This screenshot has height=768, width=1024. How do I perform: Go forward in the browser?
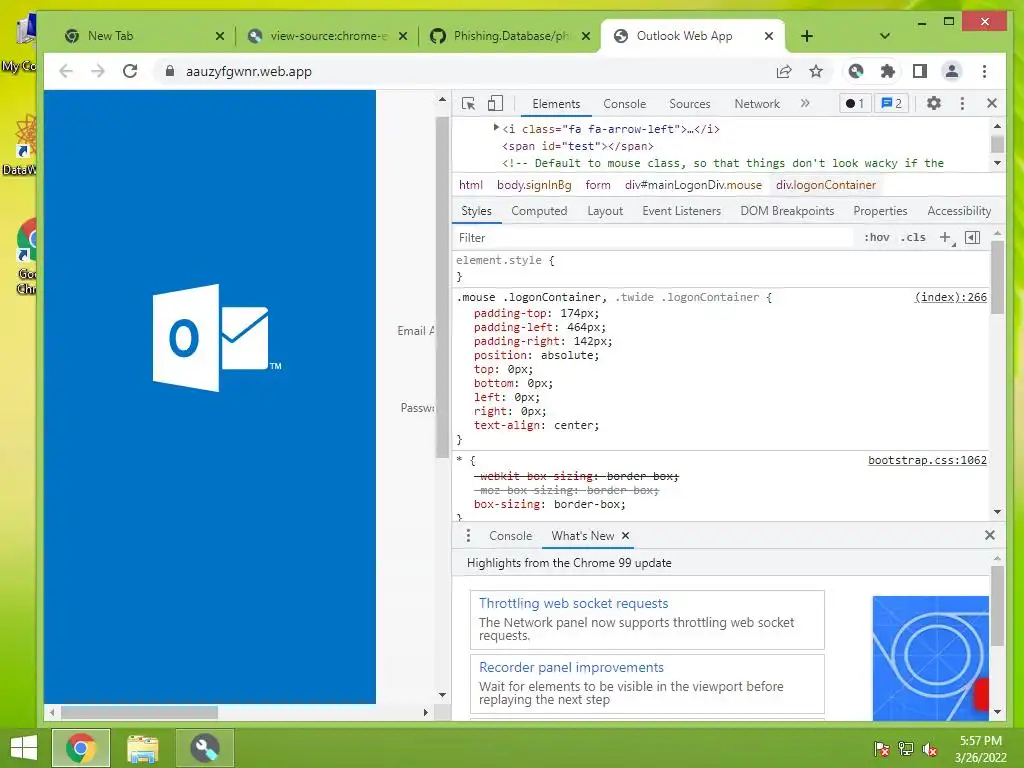coord(98,71)
